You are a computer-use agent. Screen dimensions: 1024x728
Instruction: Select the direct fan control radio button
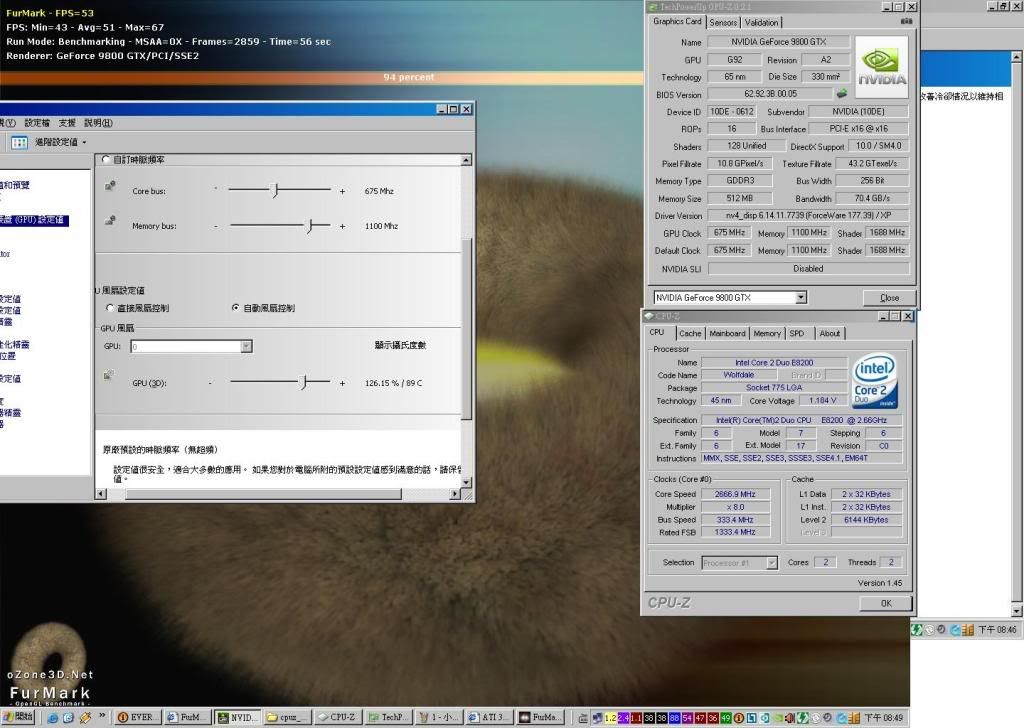pyautogui.click(x=110, y=308)
